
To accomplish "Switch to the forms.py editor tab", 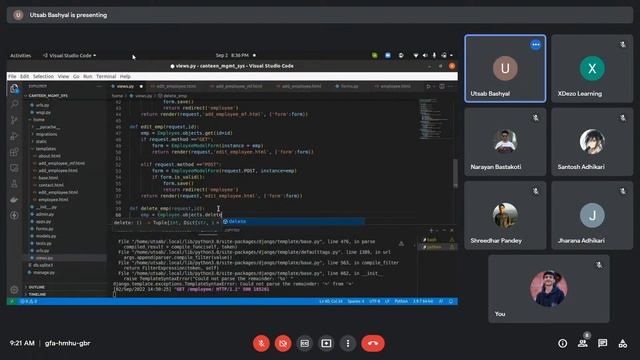I will [349, 86].
